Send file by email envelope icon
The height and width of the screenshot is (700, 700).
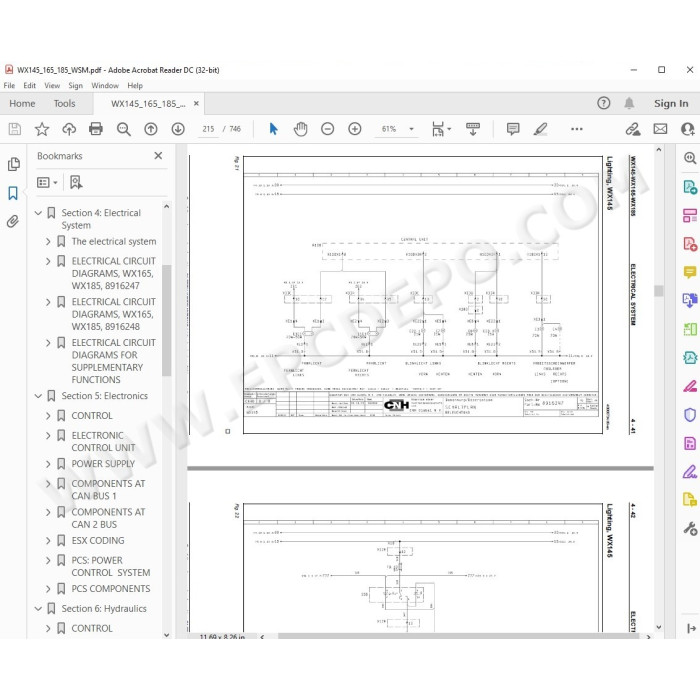660,129
